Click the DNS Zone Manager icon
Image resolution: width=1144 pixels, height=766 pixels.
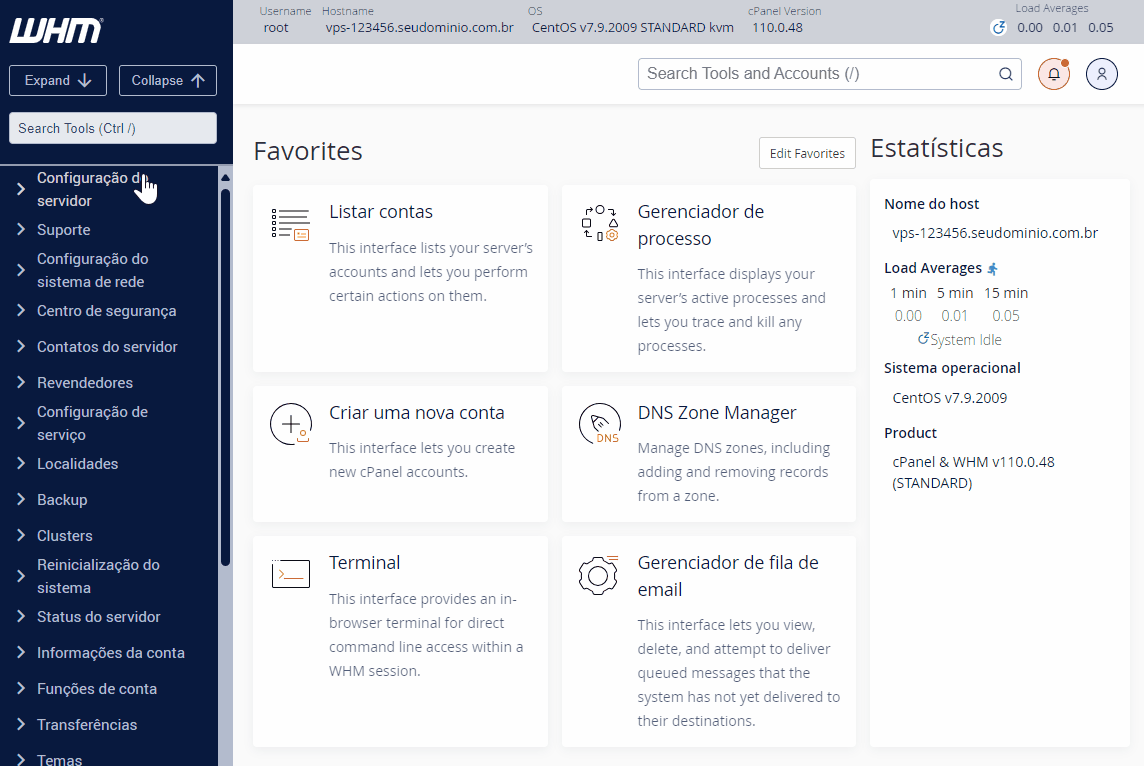[600, 424]
